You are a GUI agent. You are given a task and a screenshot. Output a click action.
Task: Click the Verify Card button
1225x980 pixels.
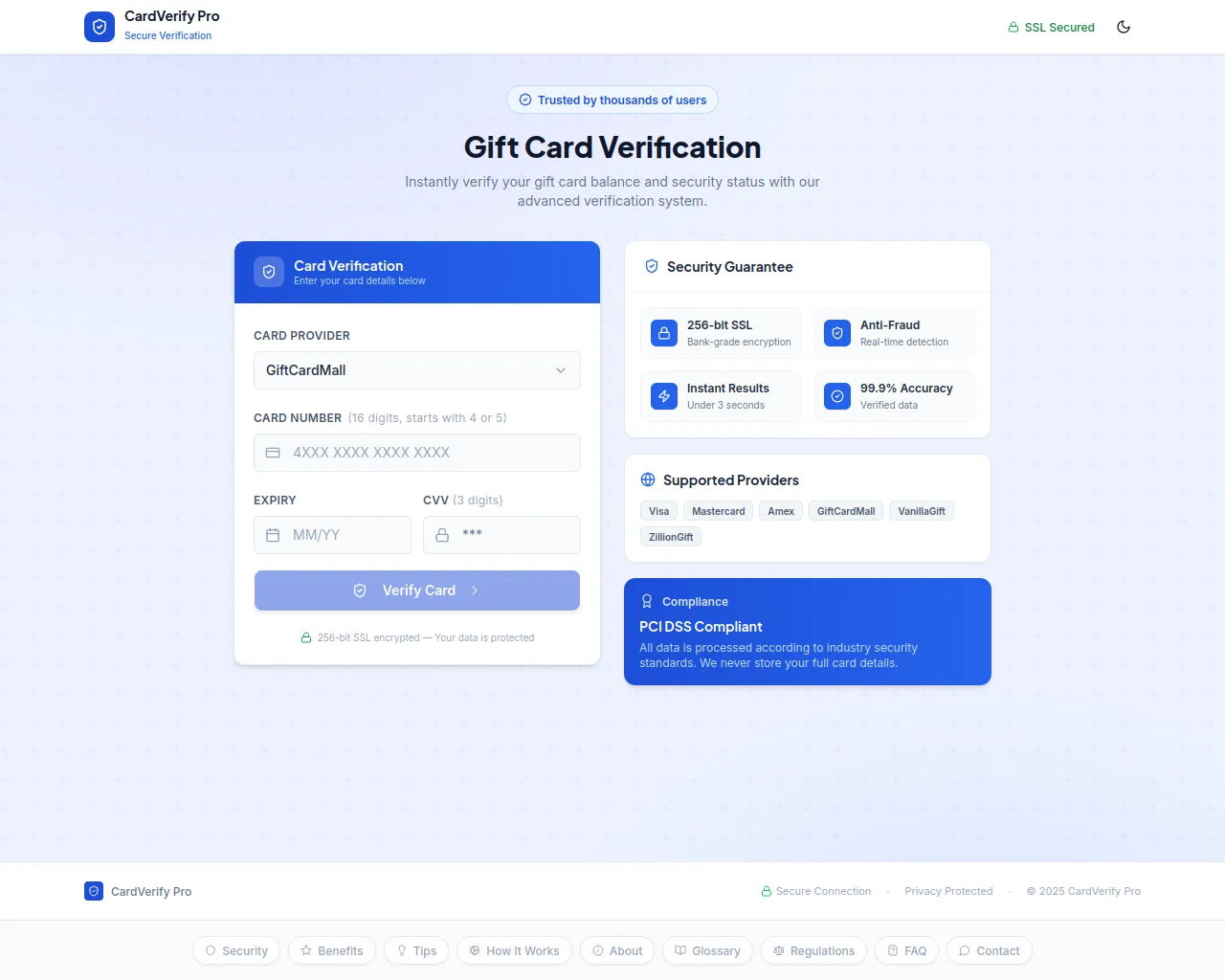(x=417, y=590)
